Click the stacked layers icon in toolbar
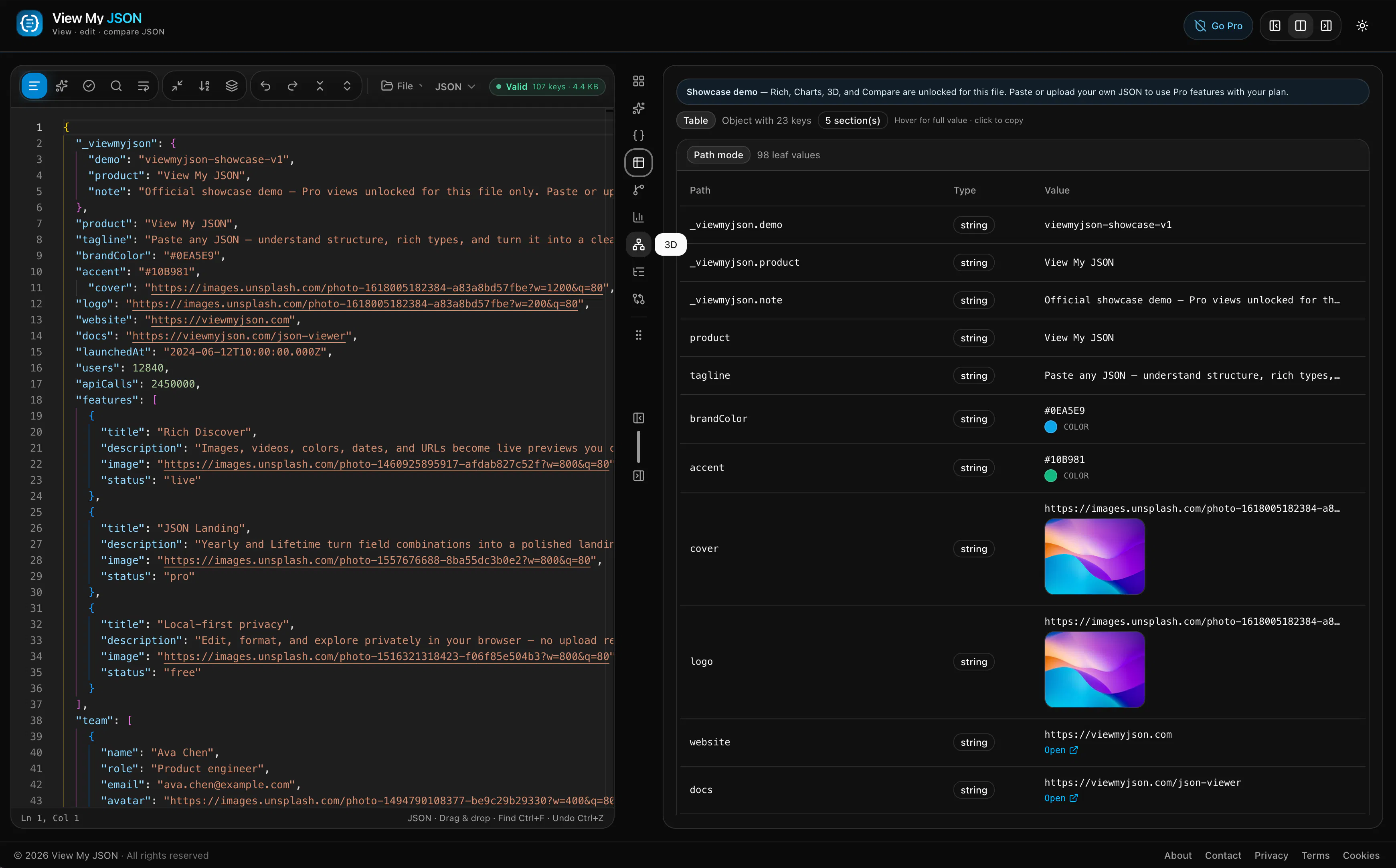Image resolution: width=1396 pixels, height=868 pixels. [x=231, y=86]
